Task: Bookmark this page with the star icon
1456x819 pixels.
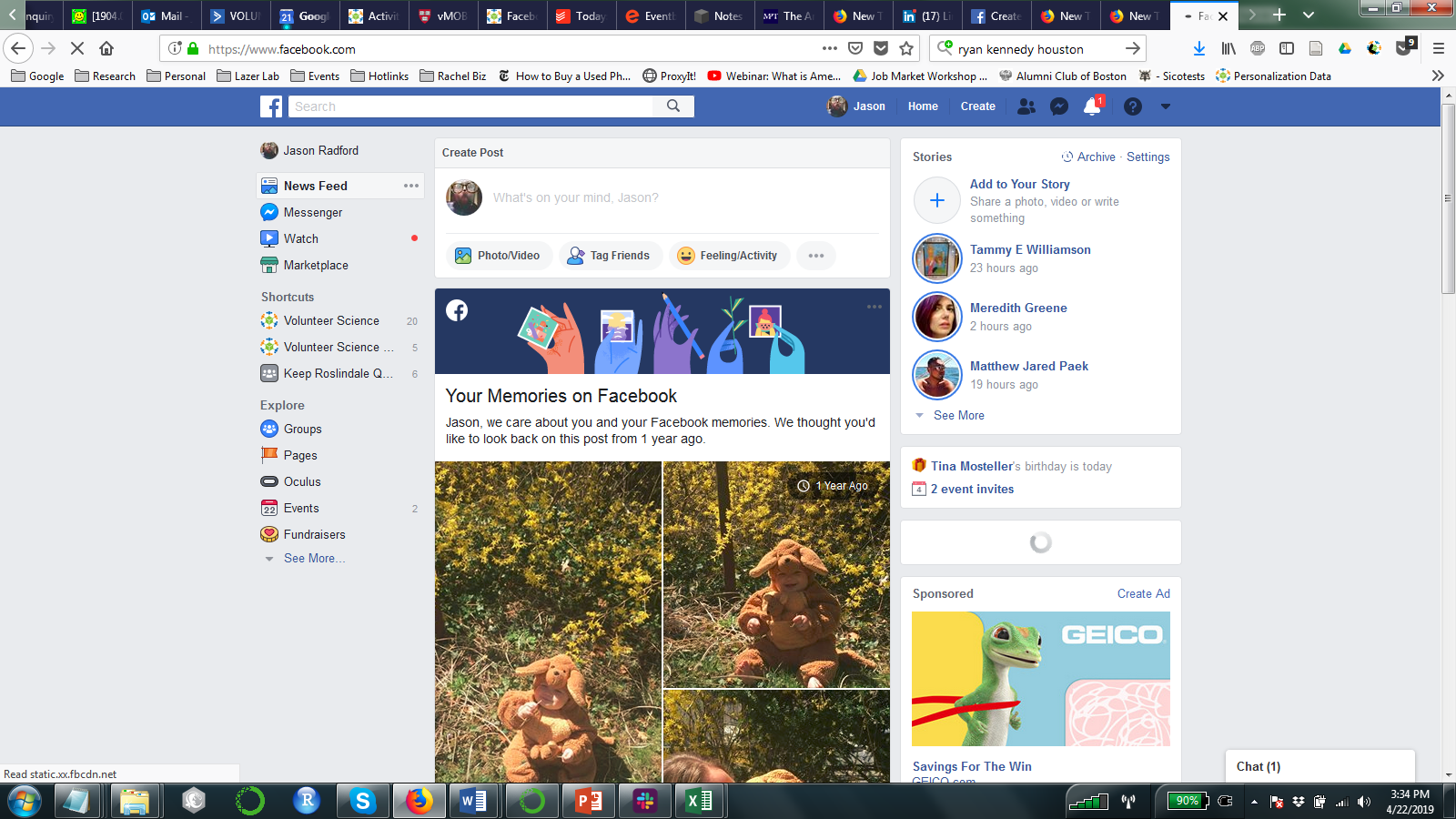Action: point(906,49)
